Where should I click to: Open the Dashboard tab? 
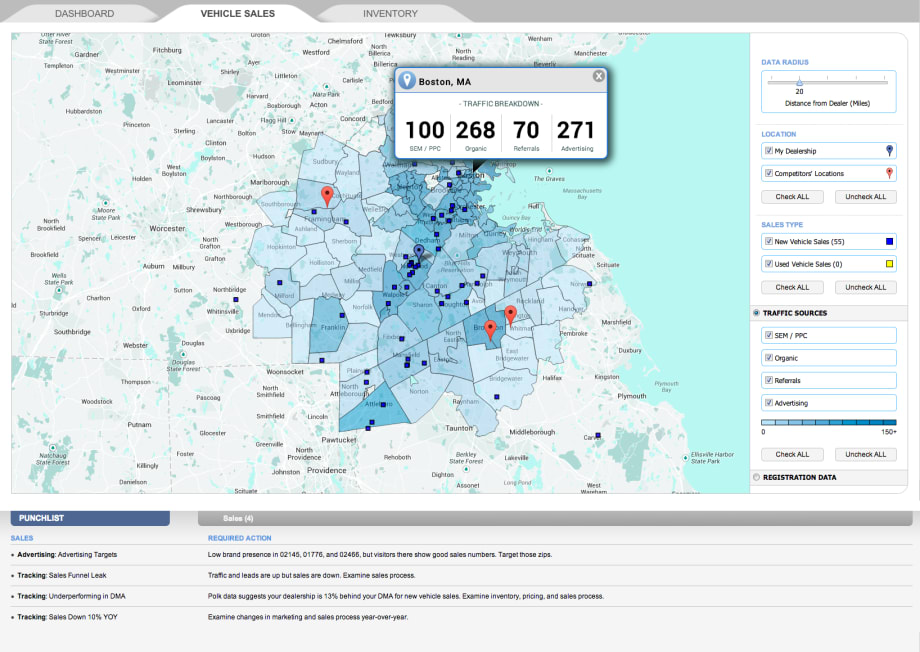[84, 14]
